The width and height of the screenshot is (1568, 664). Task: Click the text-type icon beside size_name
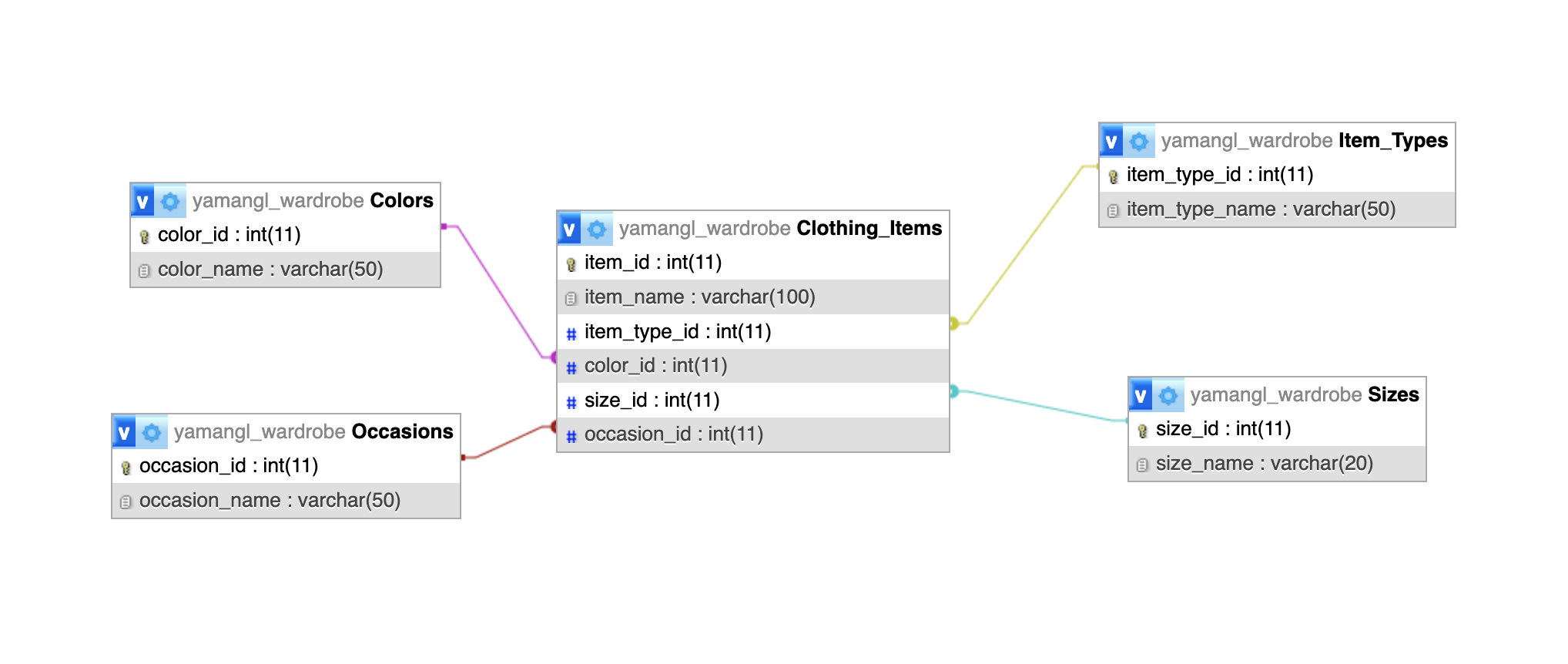point(1142,464)
